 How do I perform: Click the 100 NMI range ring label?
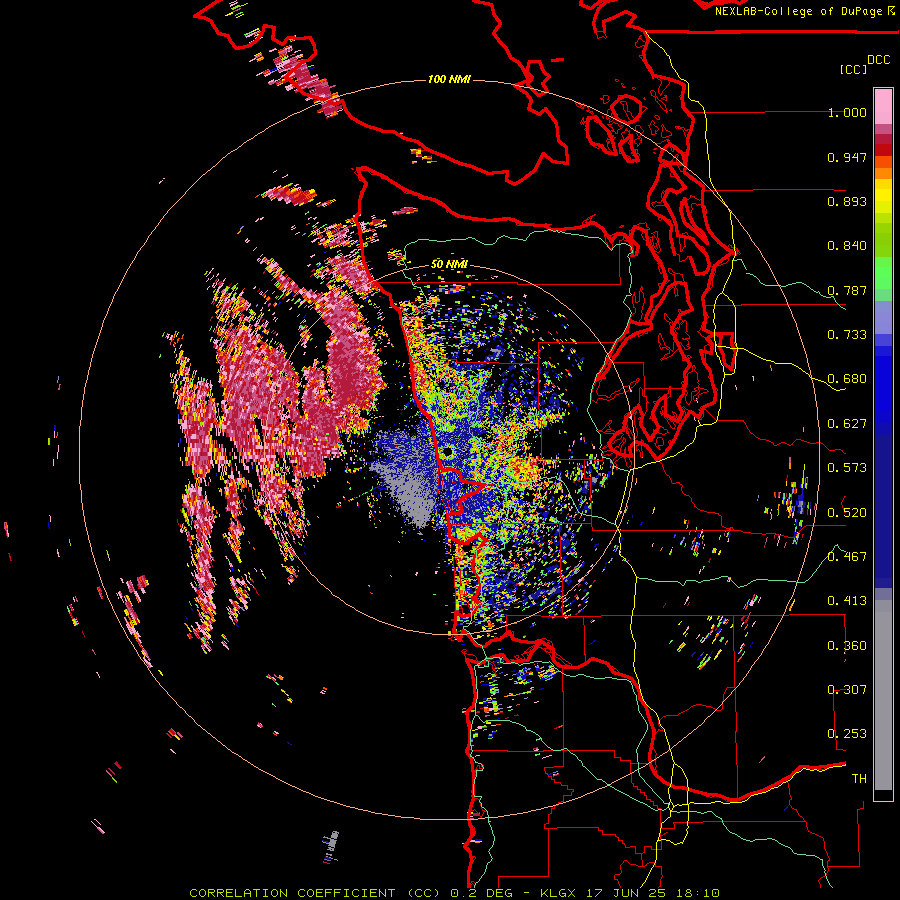(449, 79)
